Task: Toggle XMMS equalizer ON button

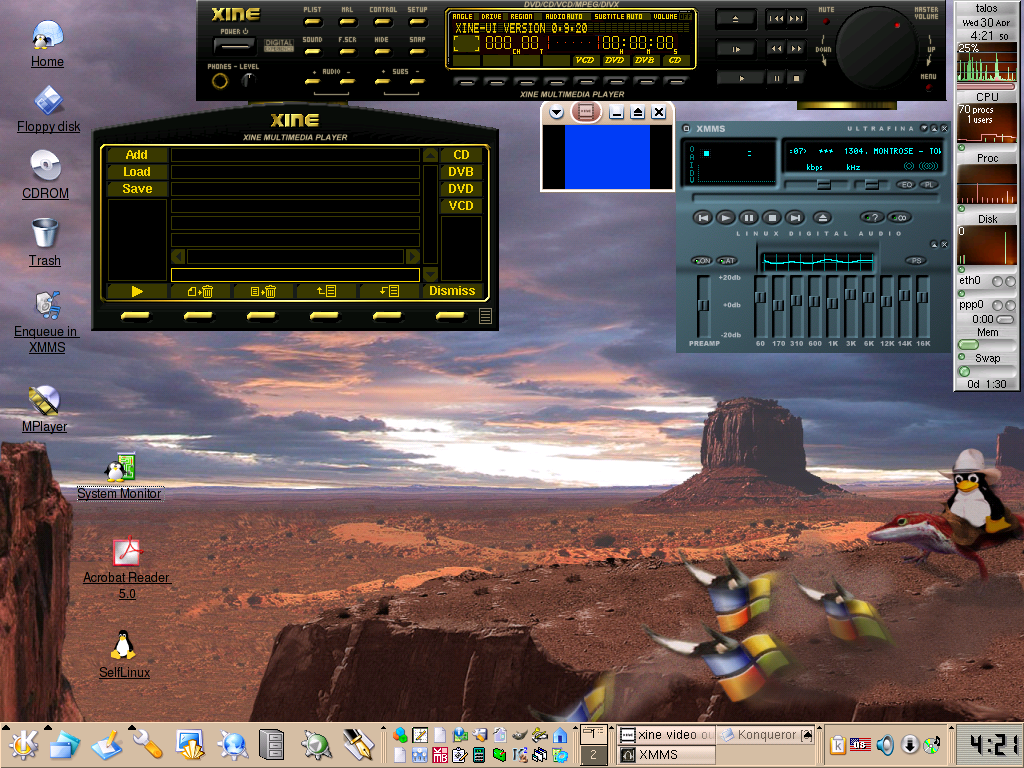Action: [x=702, y=261]
